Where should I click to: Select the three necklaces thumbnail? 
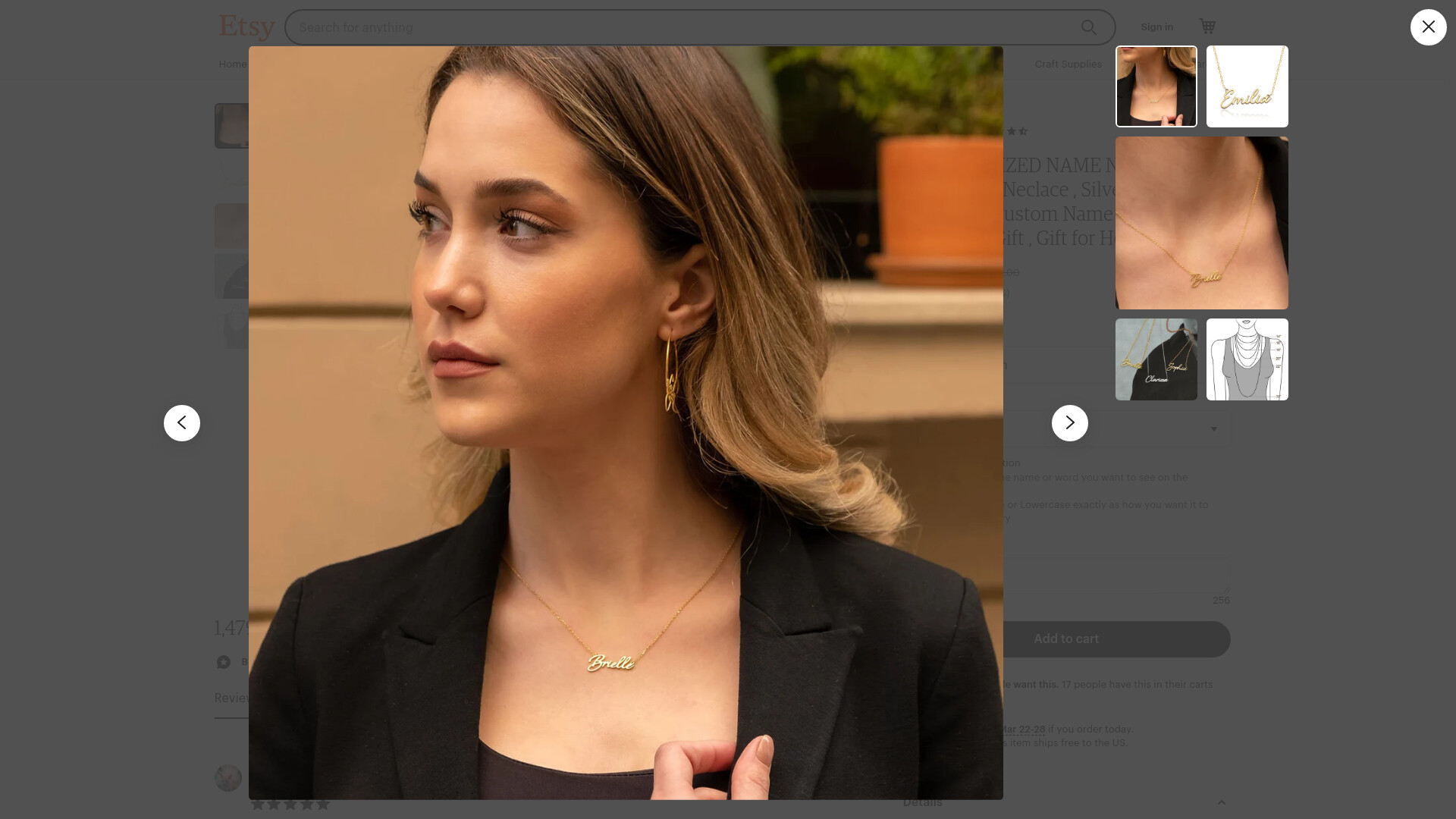coord(1156,359)
